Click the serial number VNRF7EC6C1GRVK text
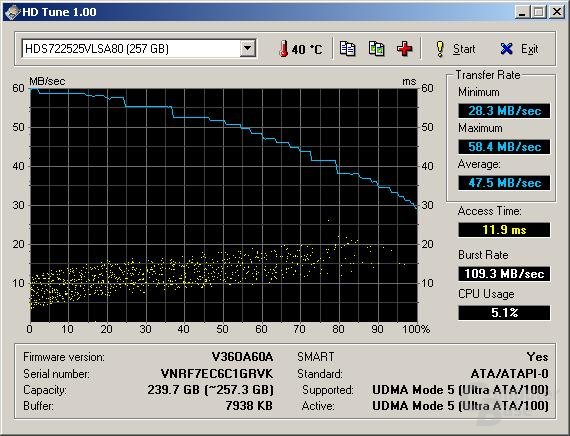The width and height of the screenshot is (570, 436). [217, 373]
